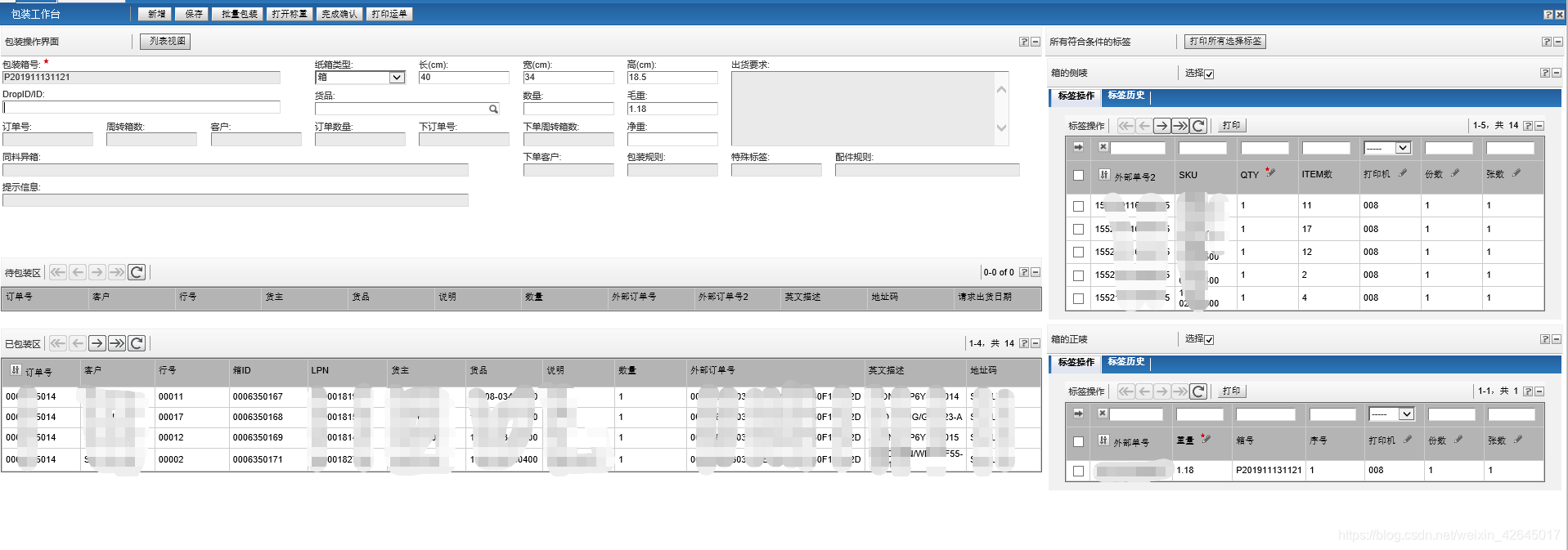Click 打印 button in 箱的正唛 section
This screenshot has height=550, width=1568.
click(x=1231, y=391)
